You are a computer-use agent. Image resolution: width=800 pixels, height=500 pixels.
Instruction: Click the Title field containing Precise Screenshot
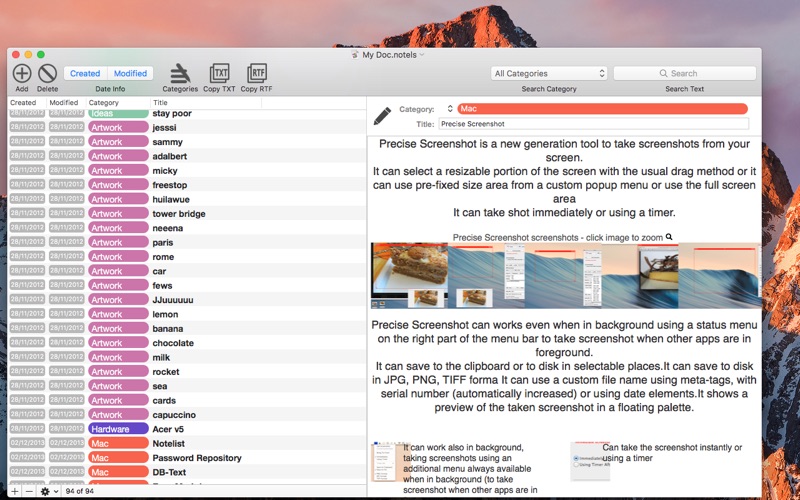(593, 124)
